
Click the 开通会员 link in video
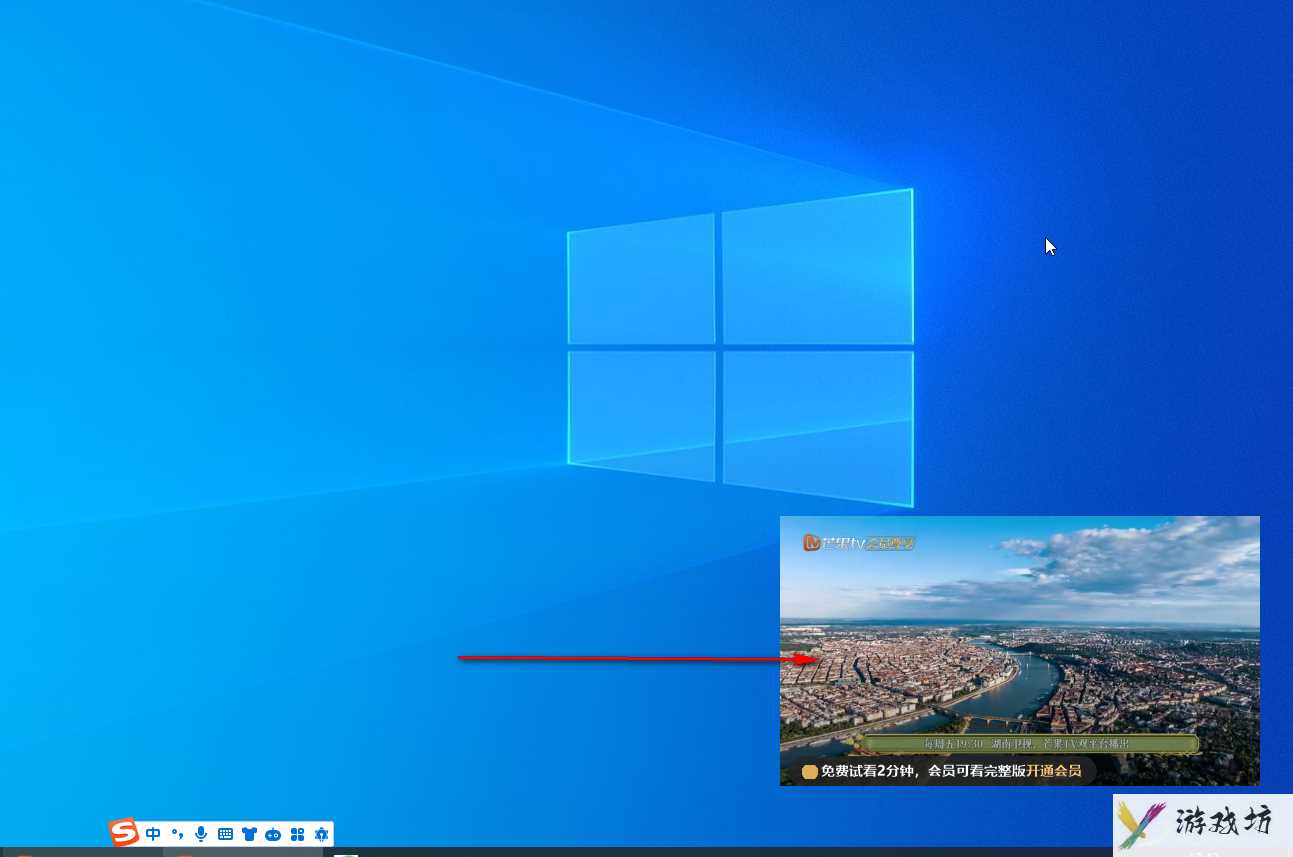coord(1053,771)
